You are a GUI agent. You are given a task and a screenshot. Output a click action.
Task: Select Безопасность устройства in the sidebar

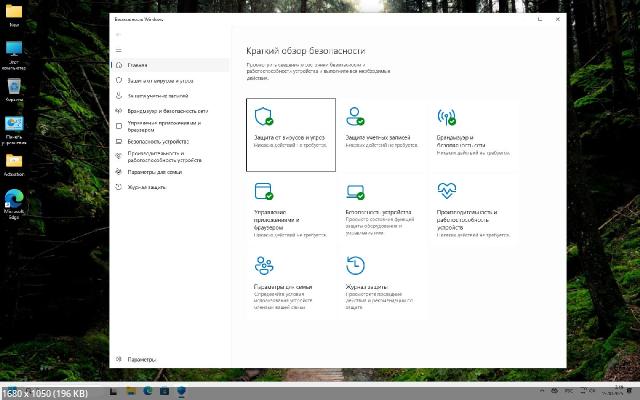pos(160,142)
